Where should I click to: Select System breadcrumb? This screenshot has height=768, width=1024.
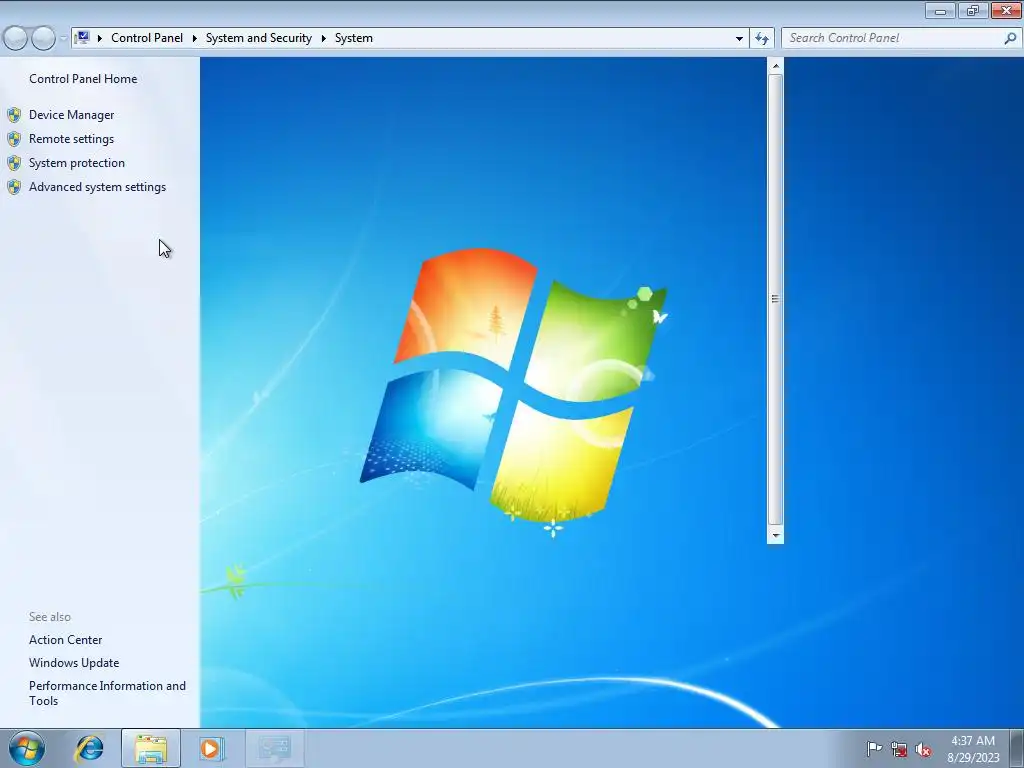354,38
